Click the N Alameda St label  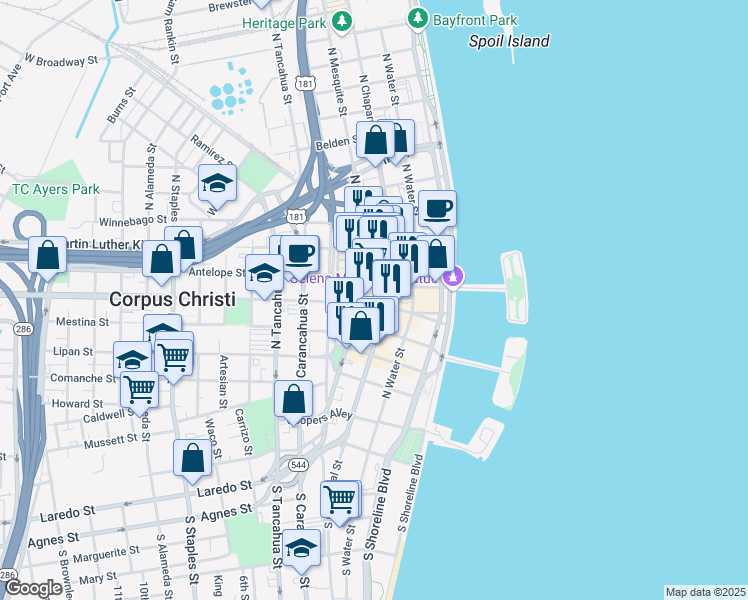tap(150, 177)
